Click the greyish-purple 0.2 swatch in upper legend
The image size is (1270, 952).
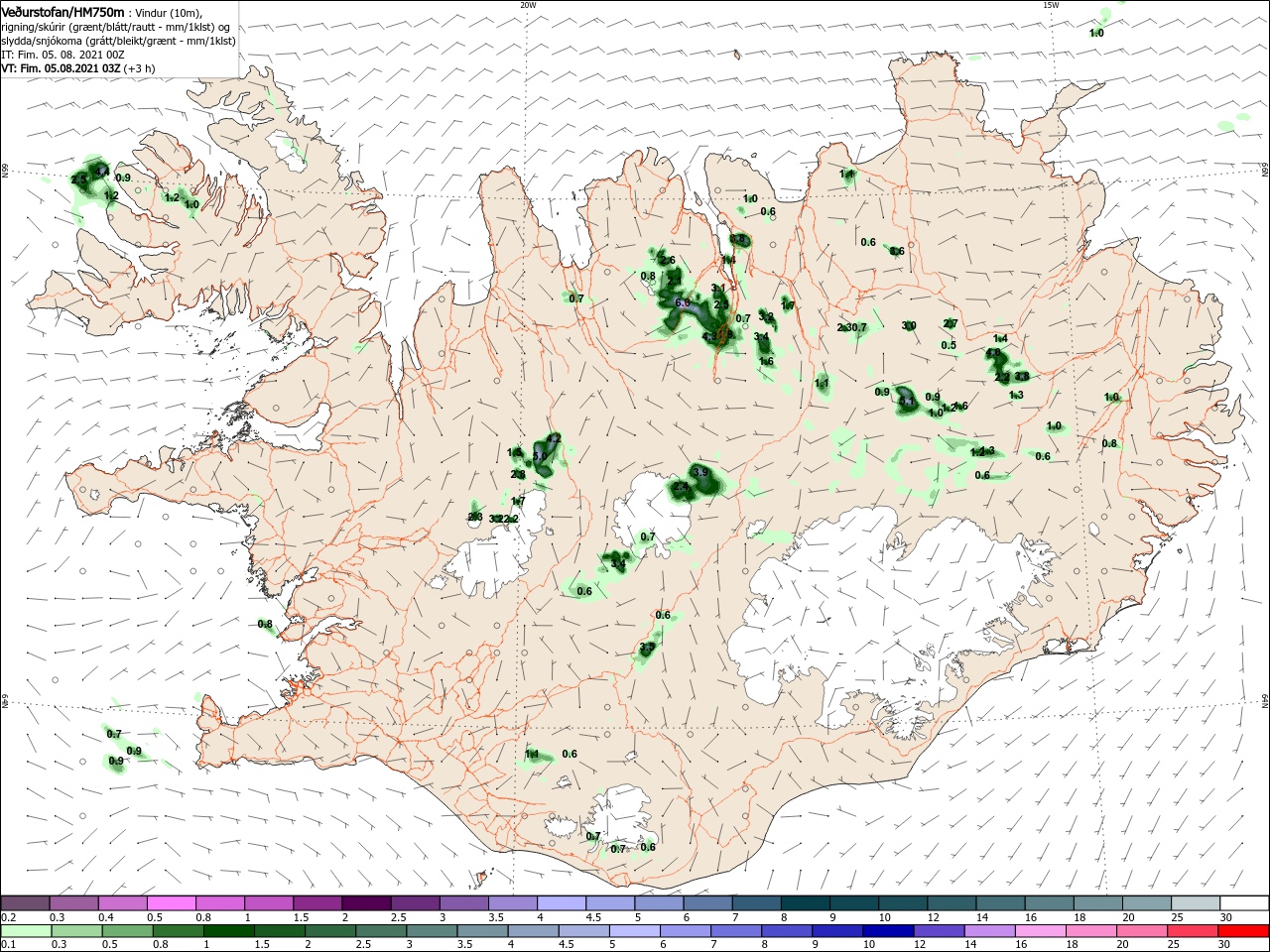click(x=25, y=902)
